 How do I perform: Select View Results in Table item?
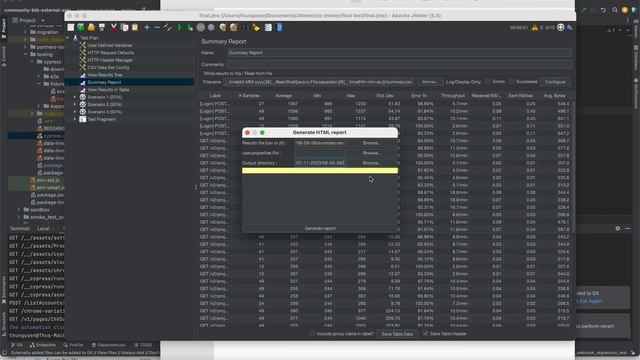108,90
